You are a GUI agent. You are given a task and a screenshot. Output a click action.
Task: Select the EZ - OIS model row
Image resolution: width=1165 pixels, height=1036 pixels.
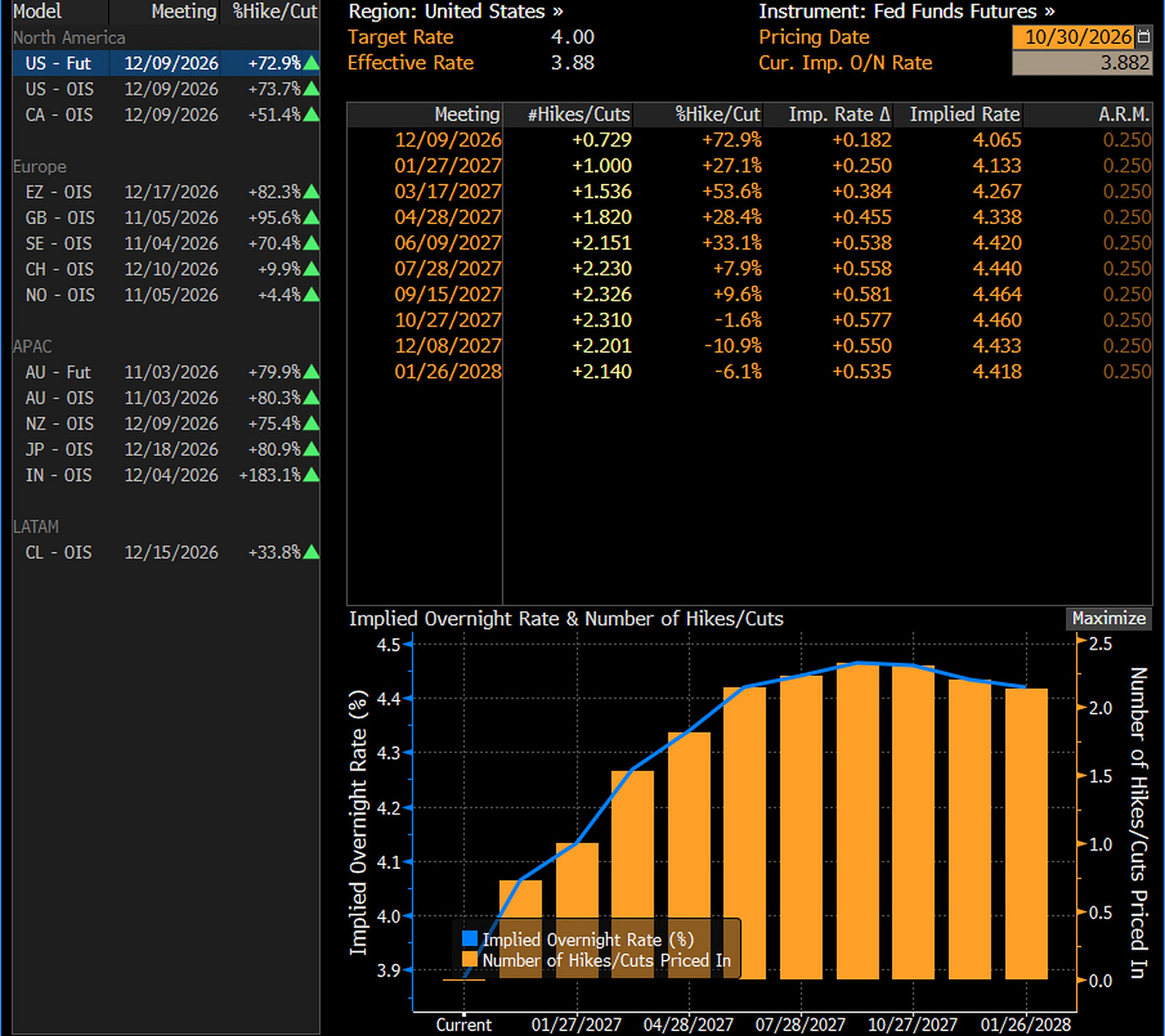pos(166,192)
